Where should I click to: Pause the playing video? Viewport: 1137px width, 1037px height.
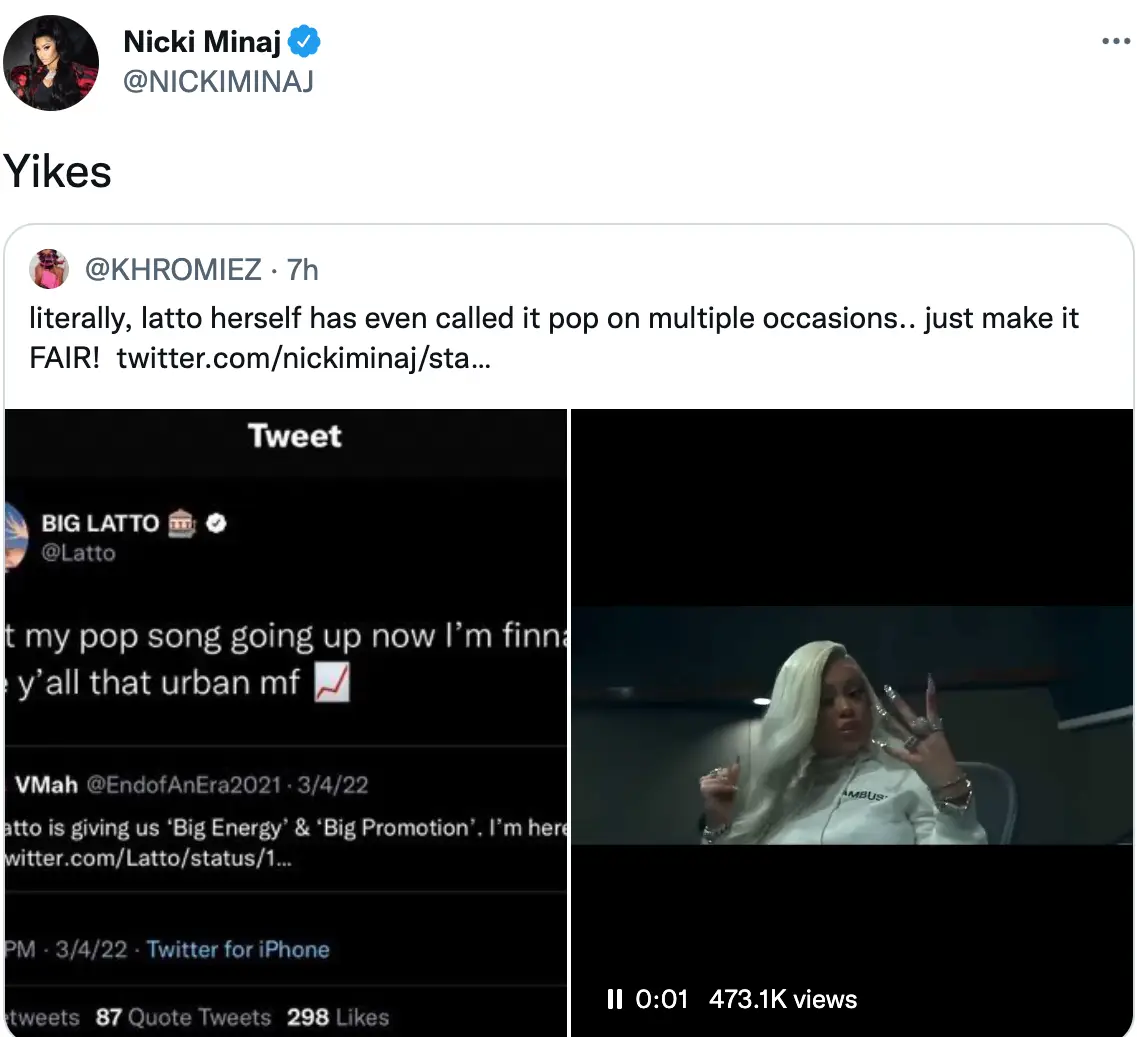[615, 998]
